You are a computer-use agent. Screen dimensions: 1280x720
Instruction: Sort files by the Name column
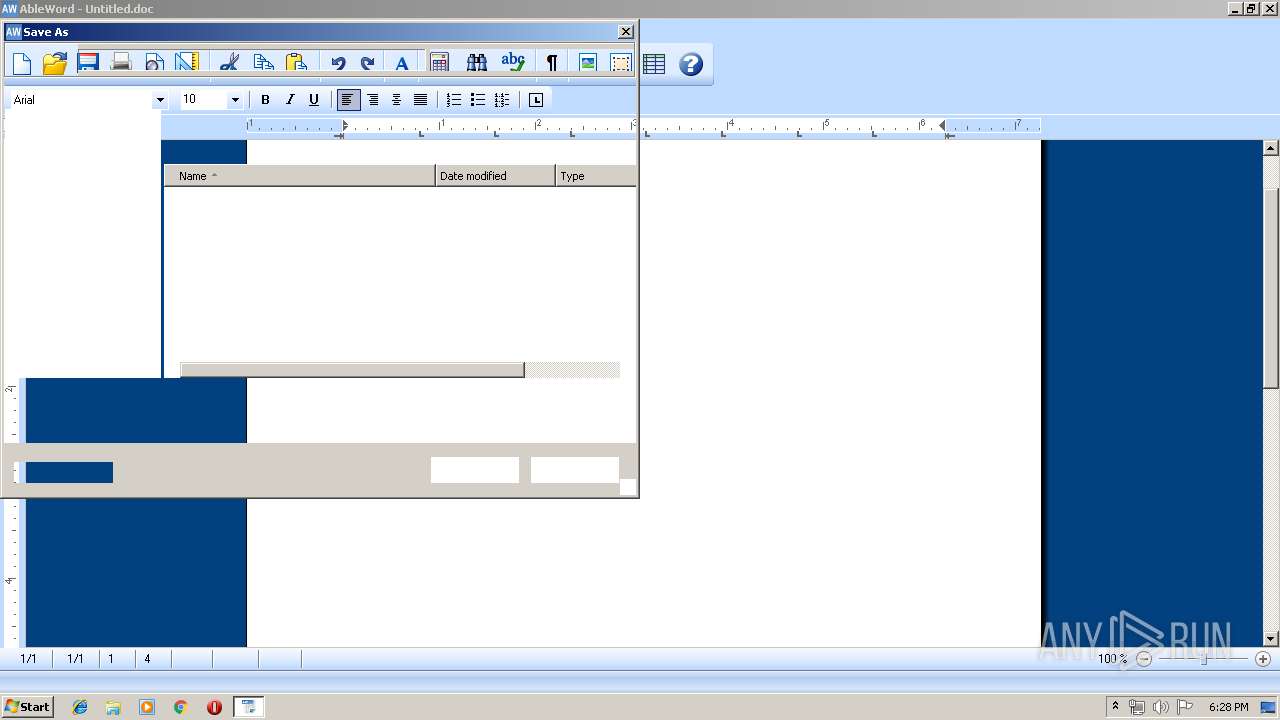point(300,176)
